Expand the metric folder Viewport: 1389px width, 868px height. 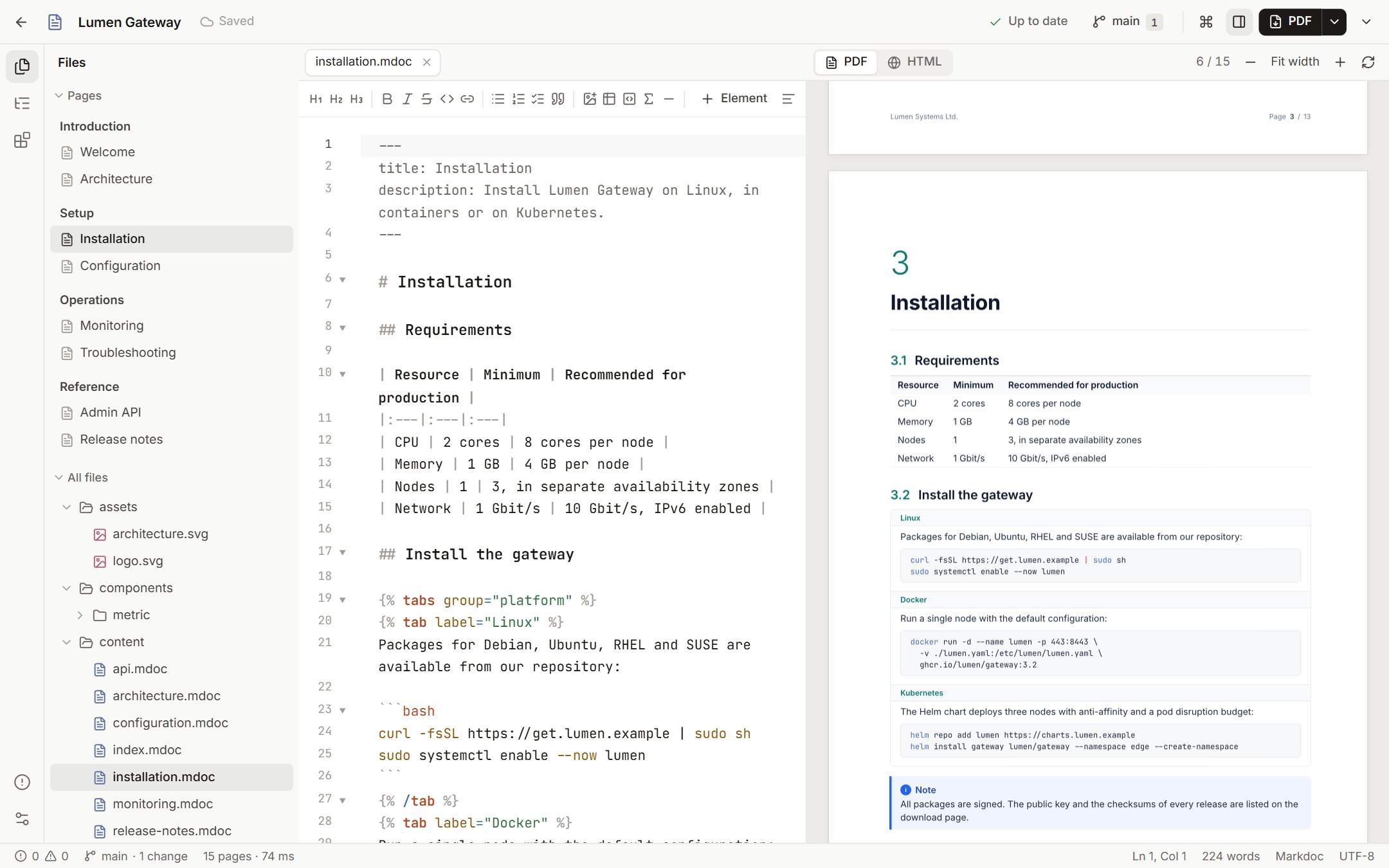80,615
